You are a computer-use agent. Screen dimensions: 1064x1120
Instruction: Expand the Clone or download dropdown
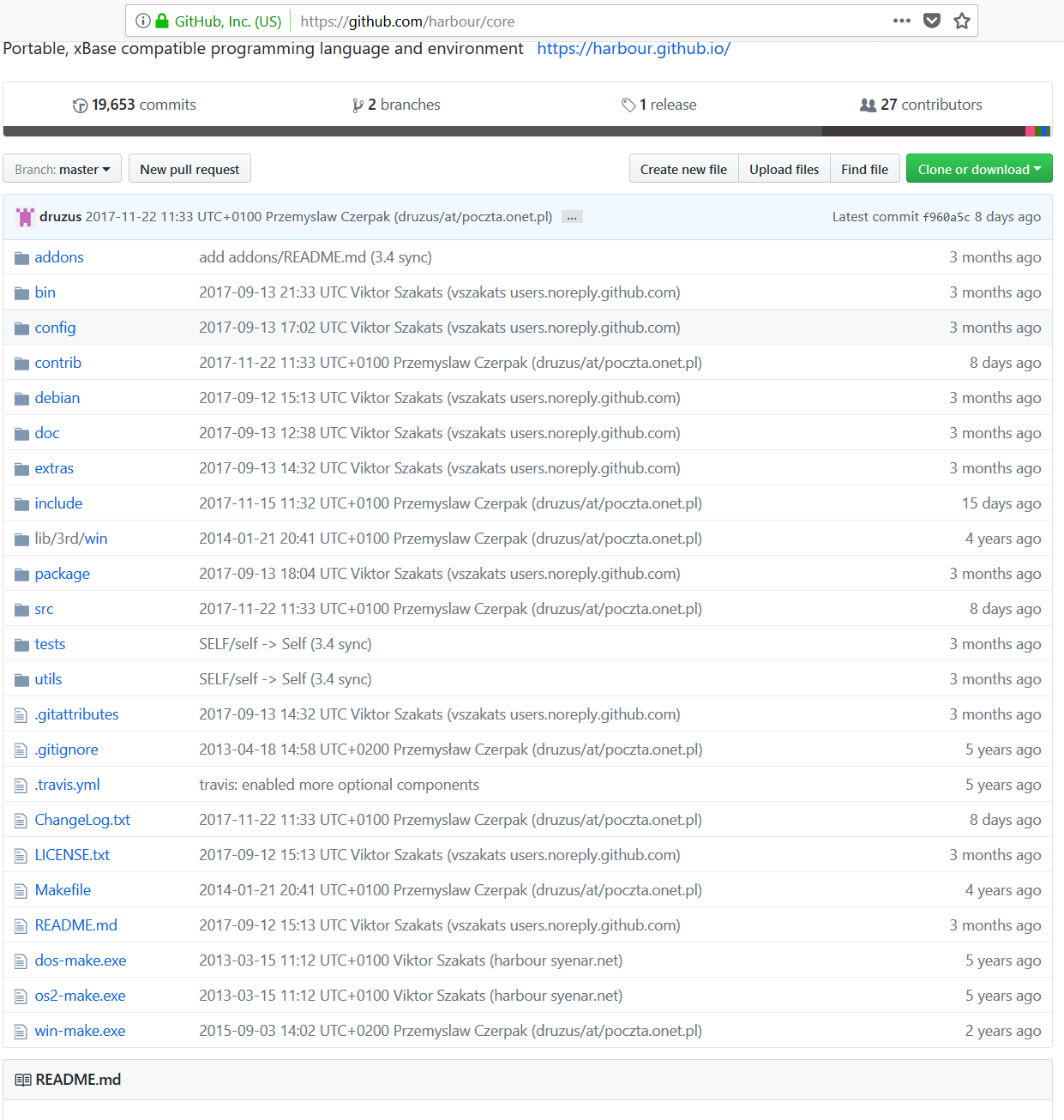coord(978,169)
